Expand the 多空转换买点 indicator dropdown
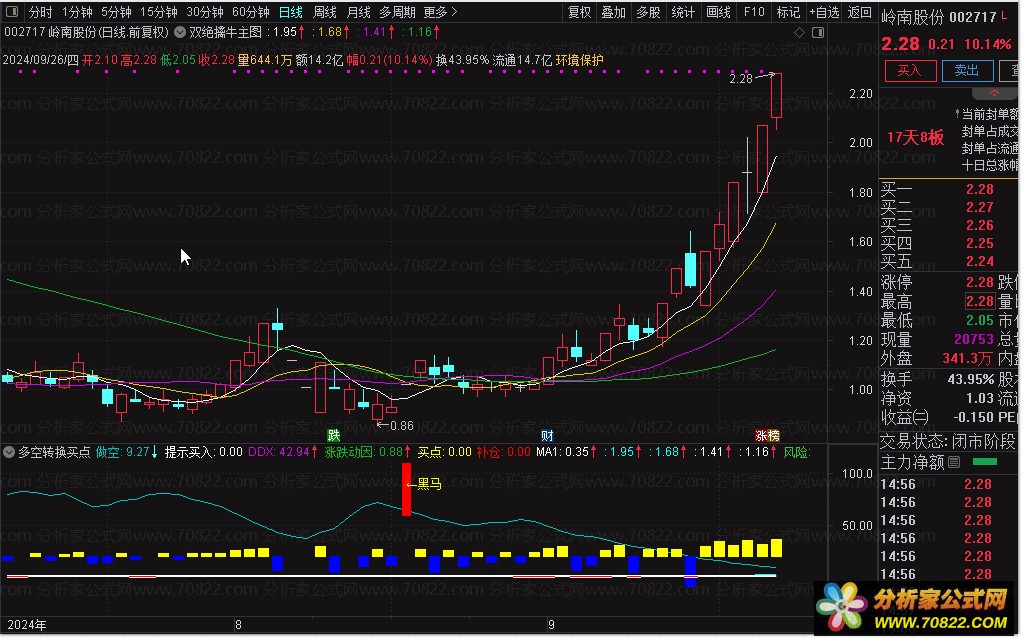This screenshot has height=639, width=1024. tap(9, 451)
